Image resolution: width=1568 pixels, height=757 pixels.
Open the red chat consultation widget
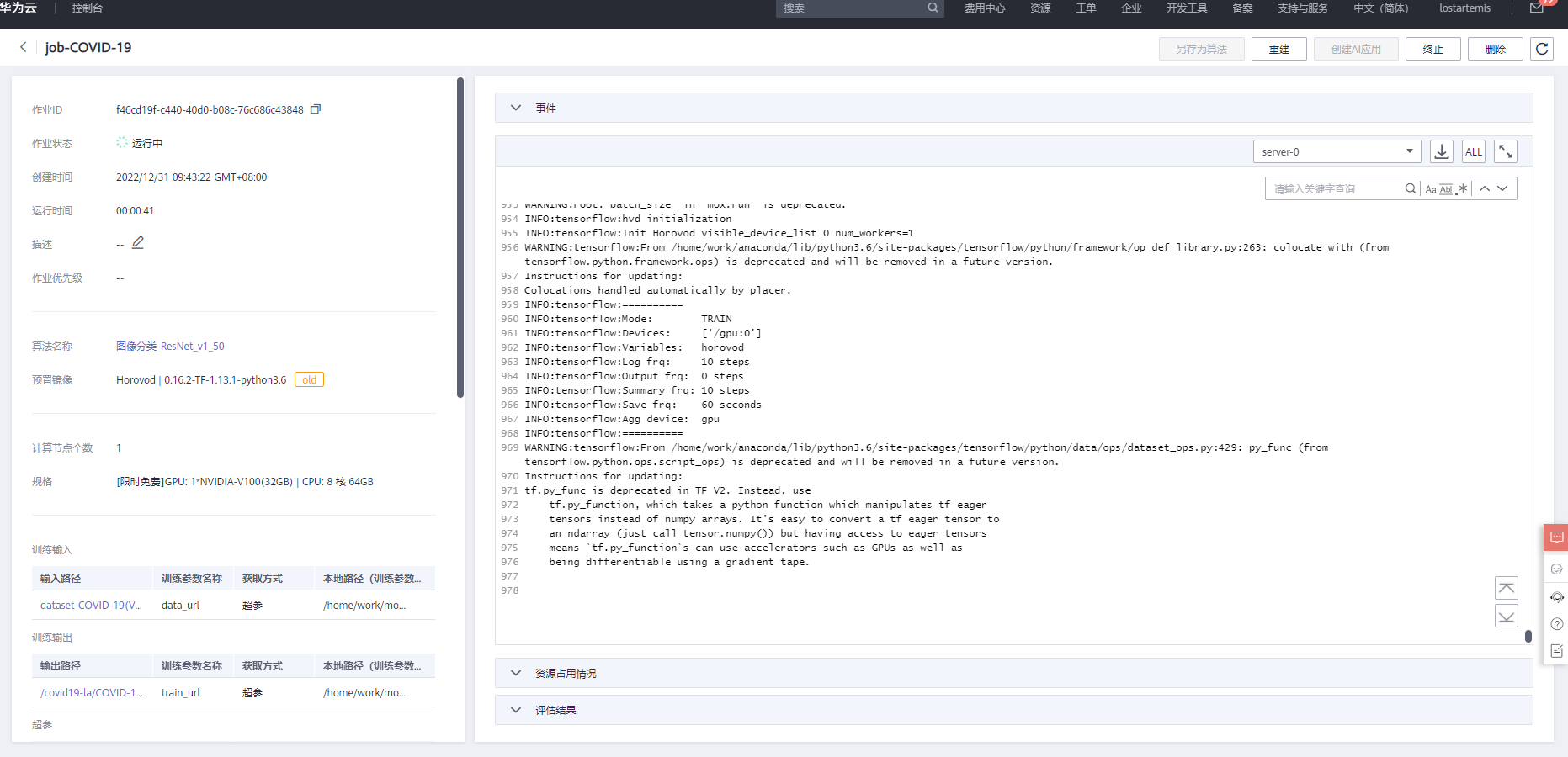[1556, 537]
